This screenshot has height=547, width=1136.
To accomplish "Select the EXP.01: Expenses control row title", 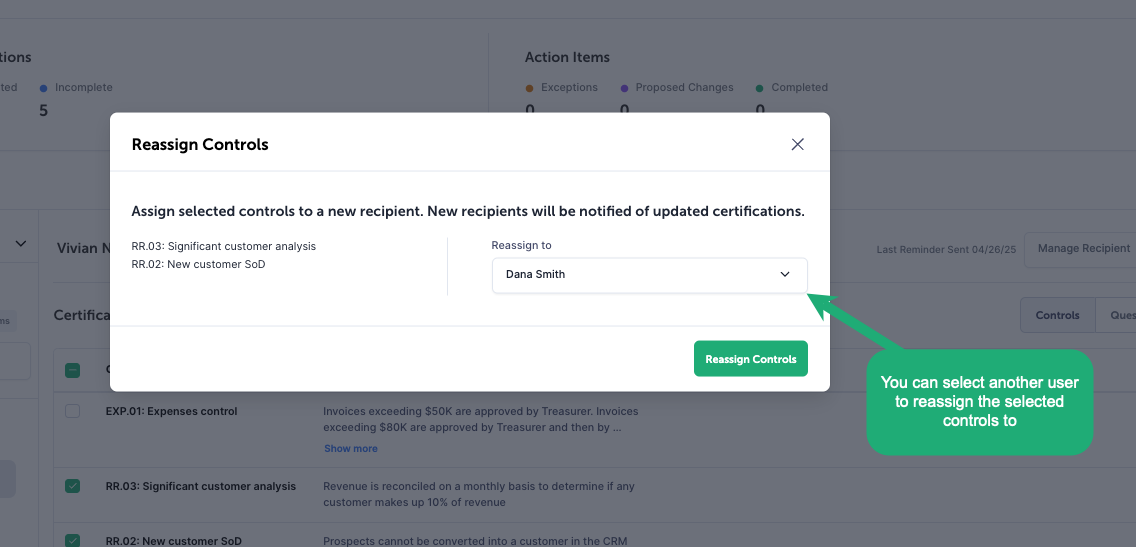I will click(x=172, y=411).
